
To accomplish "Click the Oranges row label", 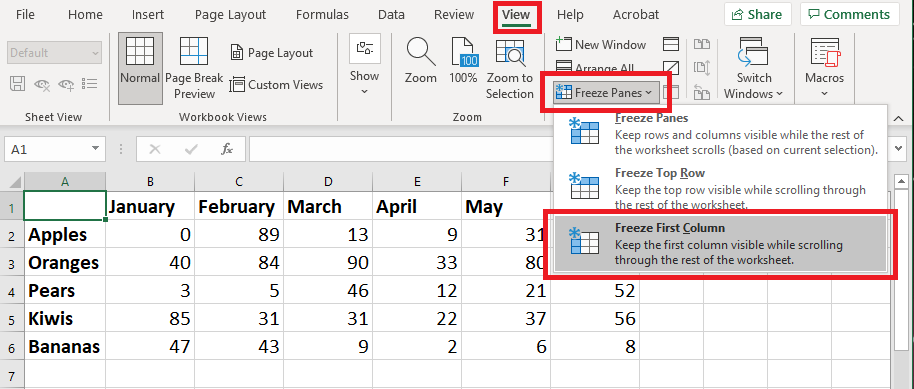I will (x=65, y=262).
